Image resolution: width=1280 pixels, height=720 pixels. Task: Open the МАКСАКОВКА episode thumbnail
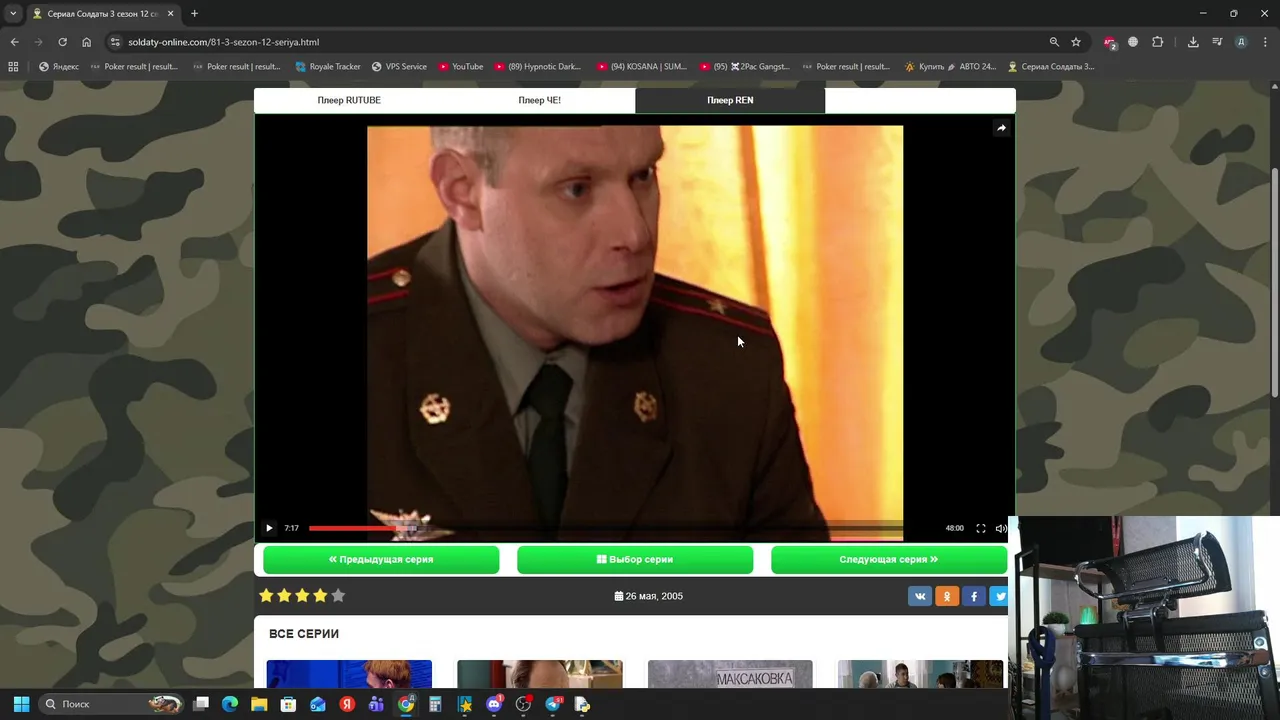730,674
